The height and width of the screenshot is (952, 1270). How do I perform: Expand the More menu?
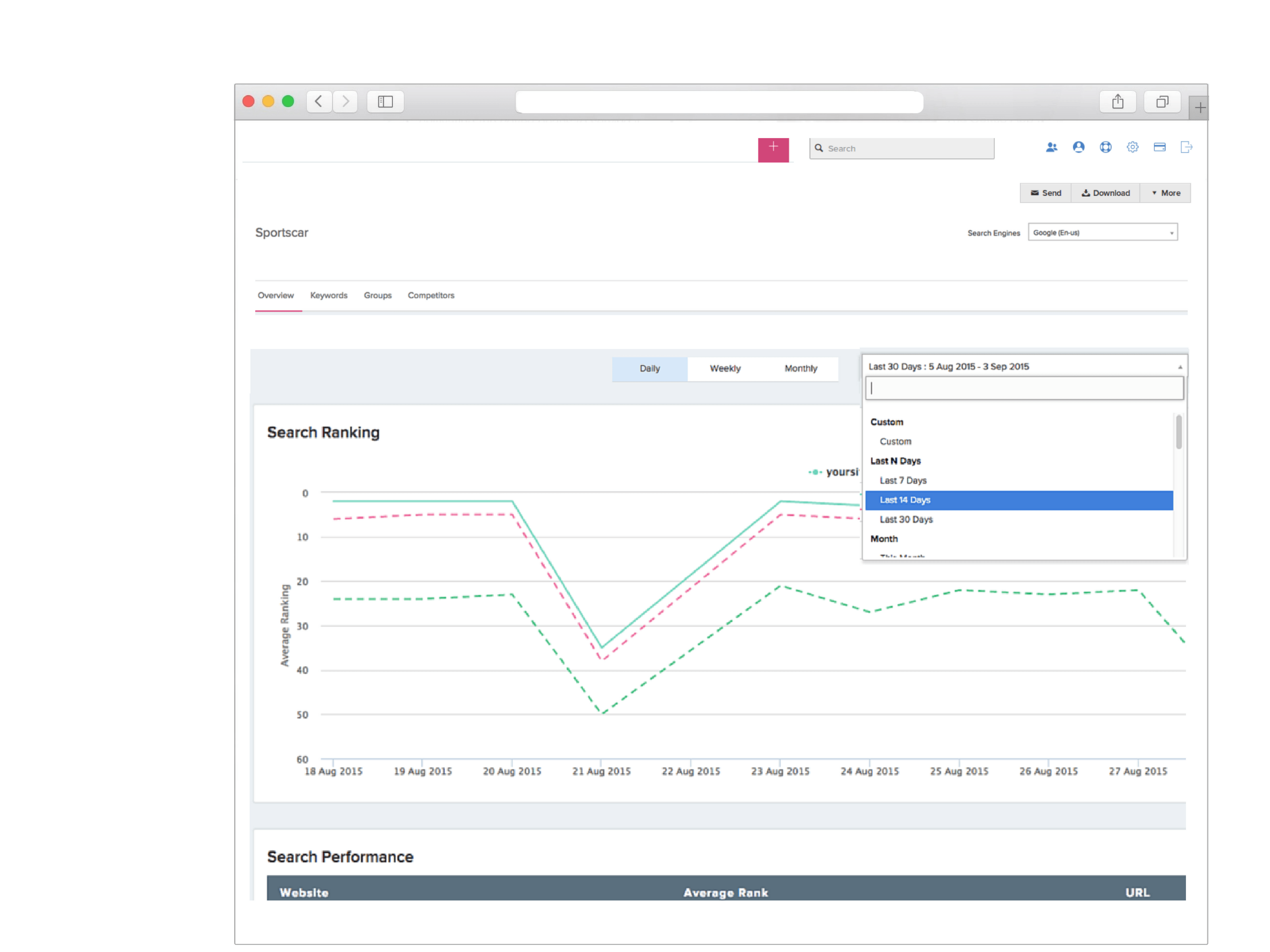click(1166, 193)
